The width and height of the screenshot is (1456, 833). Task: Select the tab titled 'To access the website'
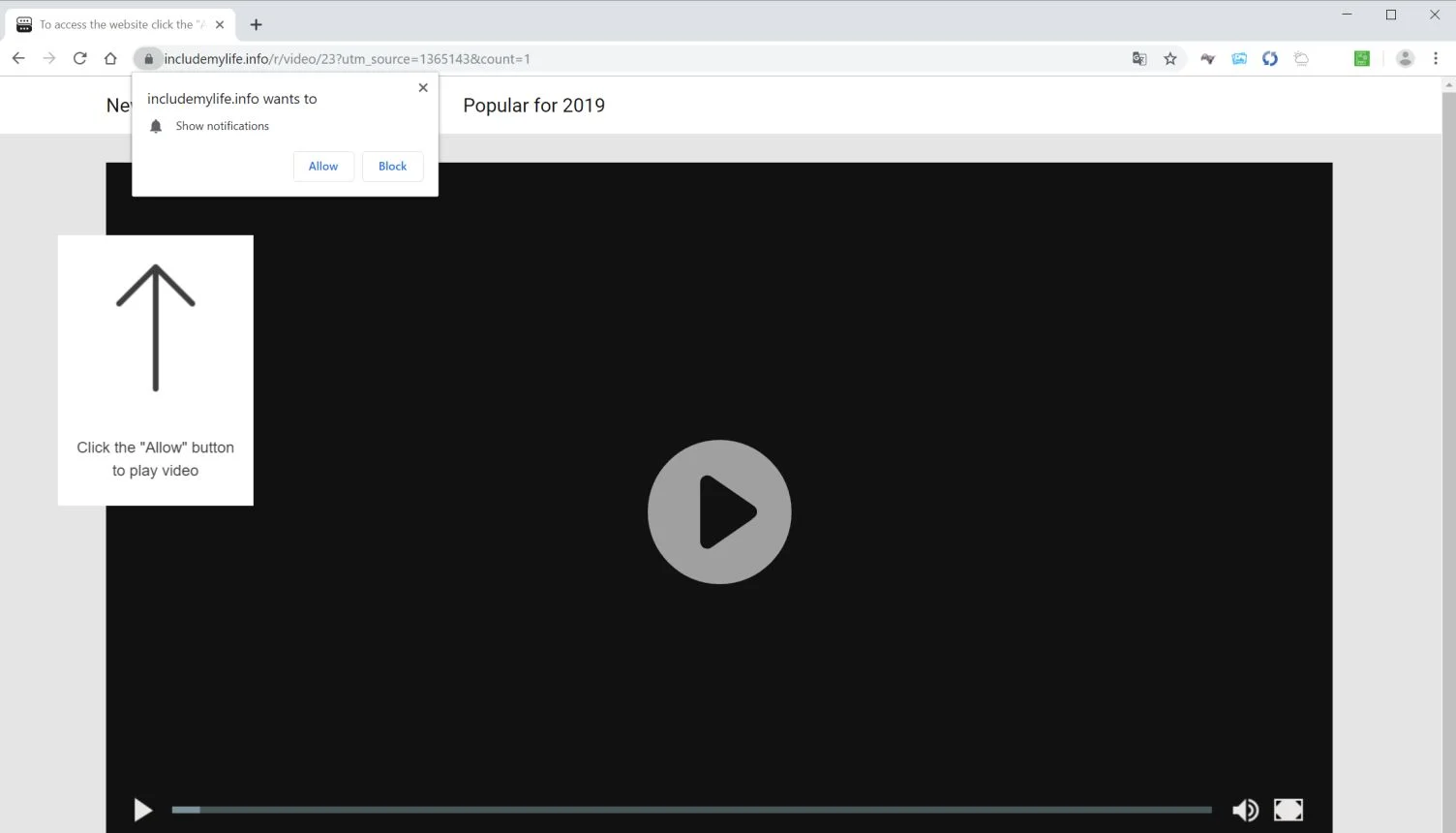tap(120, 24)
